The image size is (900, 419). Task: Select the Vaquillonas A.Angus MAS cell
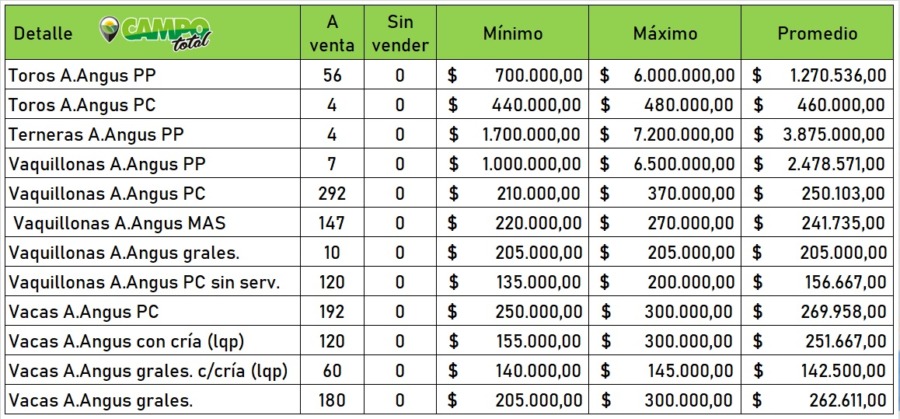tap(120, 223)
